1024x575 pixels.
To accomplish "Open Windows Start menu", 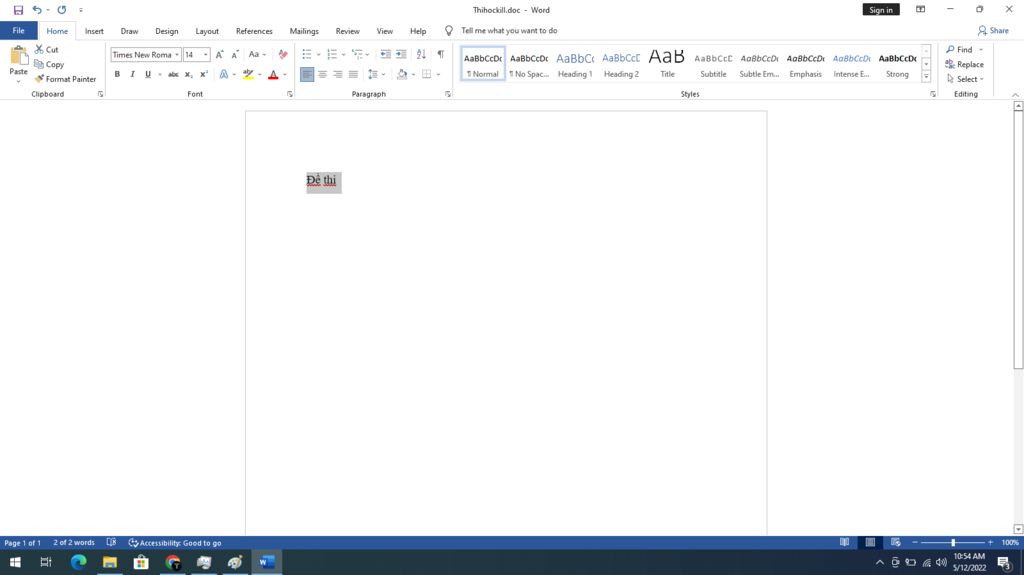I will 14,562.
